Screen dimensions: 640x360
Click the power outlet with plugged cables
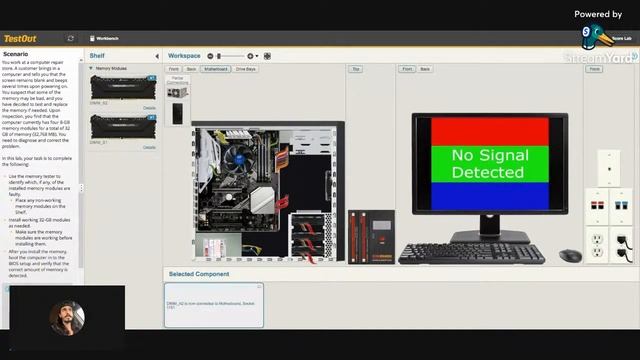622,245
